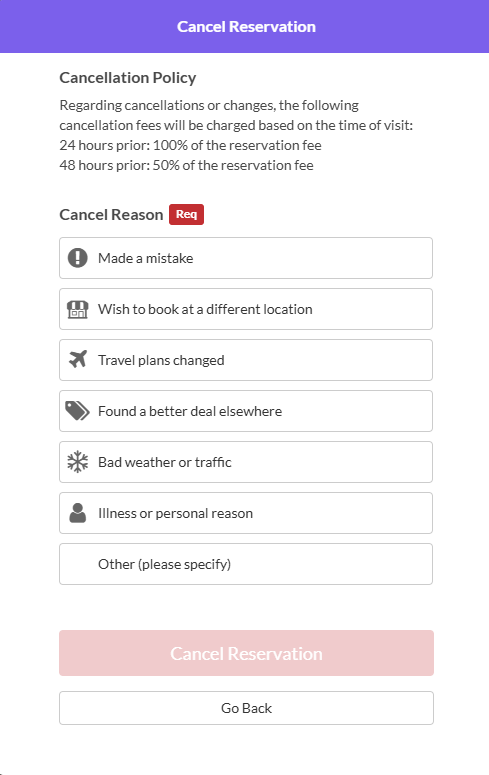Select "Other (please specify)" option
Viewport: 489px width, 775px height.
point(246,564)
